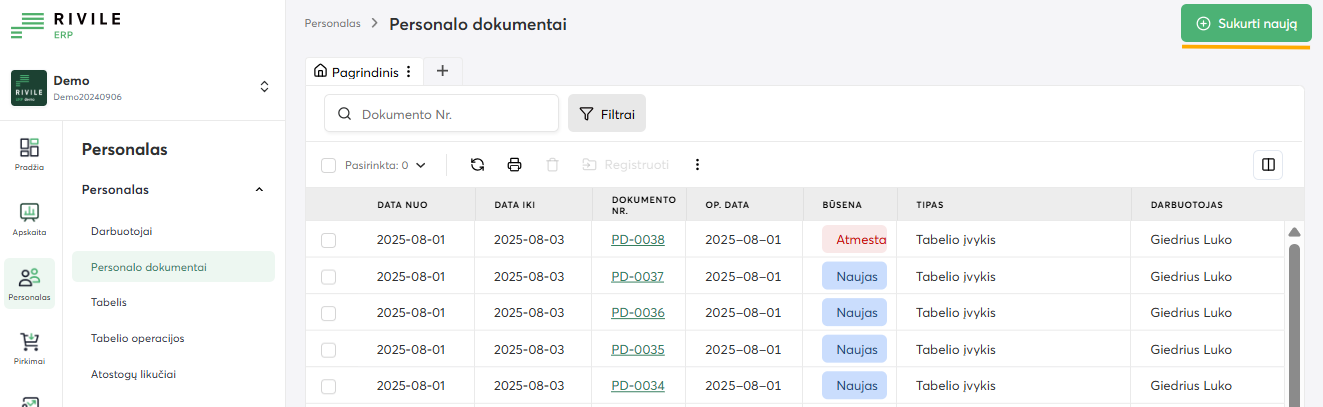Screen dimensions: 1323x407
Task: Open document link PD-0037
Action: point(637,276)
